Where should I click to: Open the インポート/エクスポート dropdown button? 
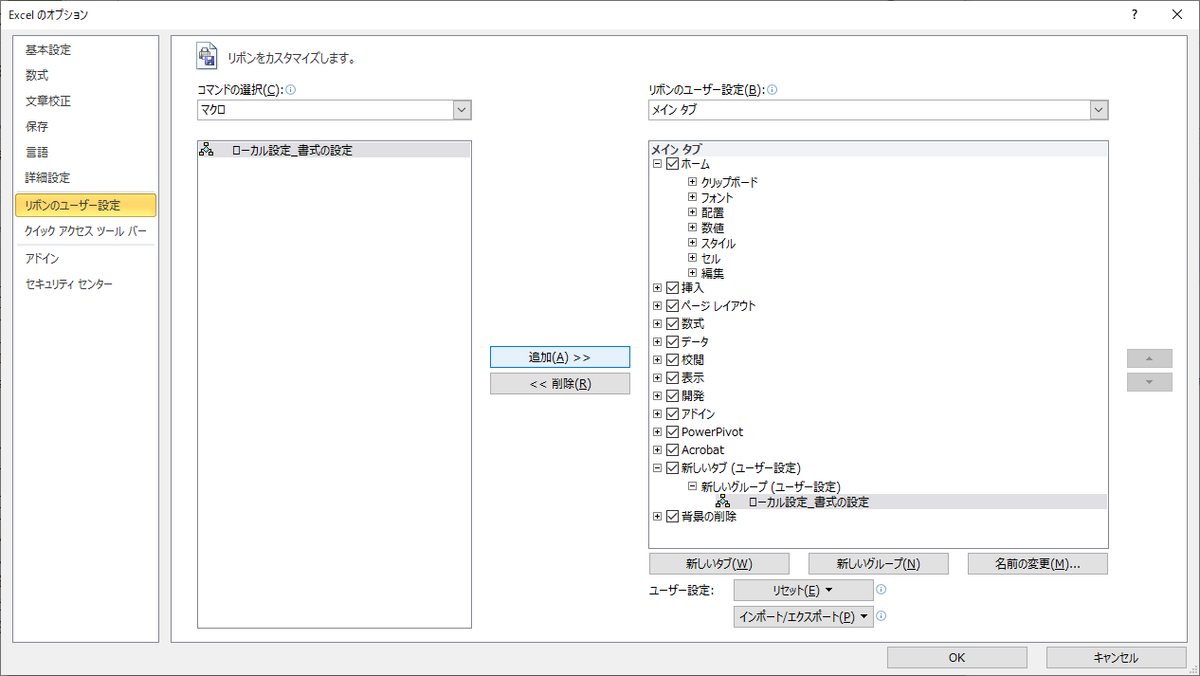click(803, 616)
